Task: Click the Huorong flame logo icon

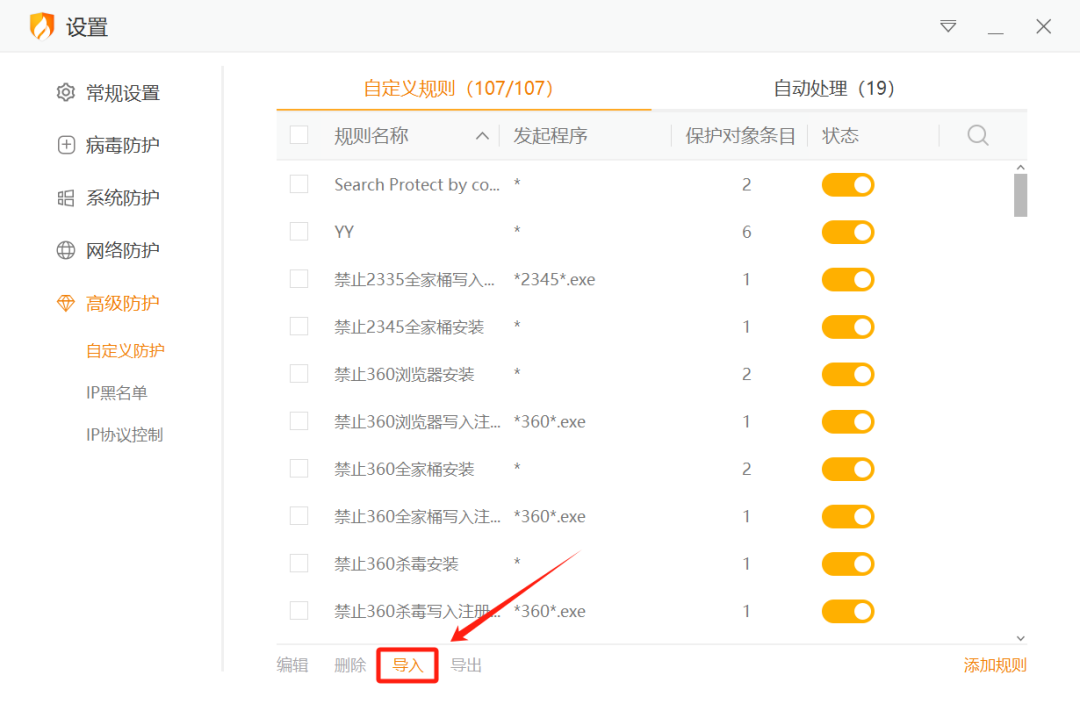Action: (42, 26)
